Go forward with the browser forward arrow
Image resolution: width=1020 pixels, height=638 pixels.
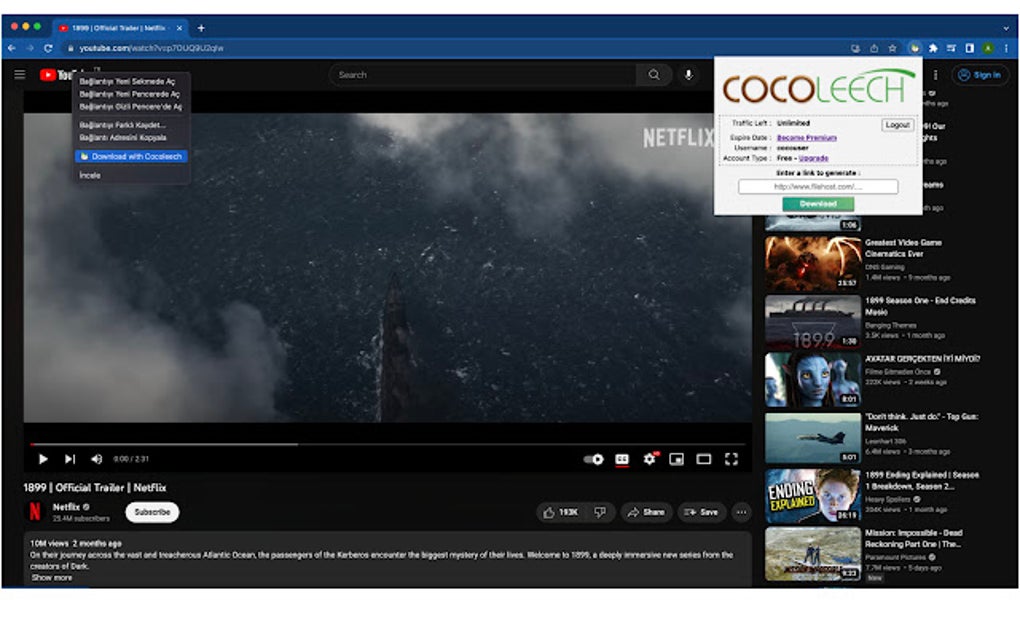30,48
